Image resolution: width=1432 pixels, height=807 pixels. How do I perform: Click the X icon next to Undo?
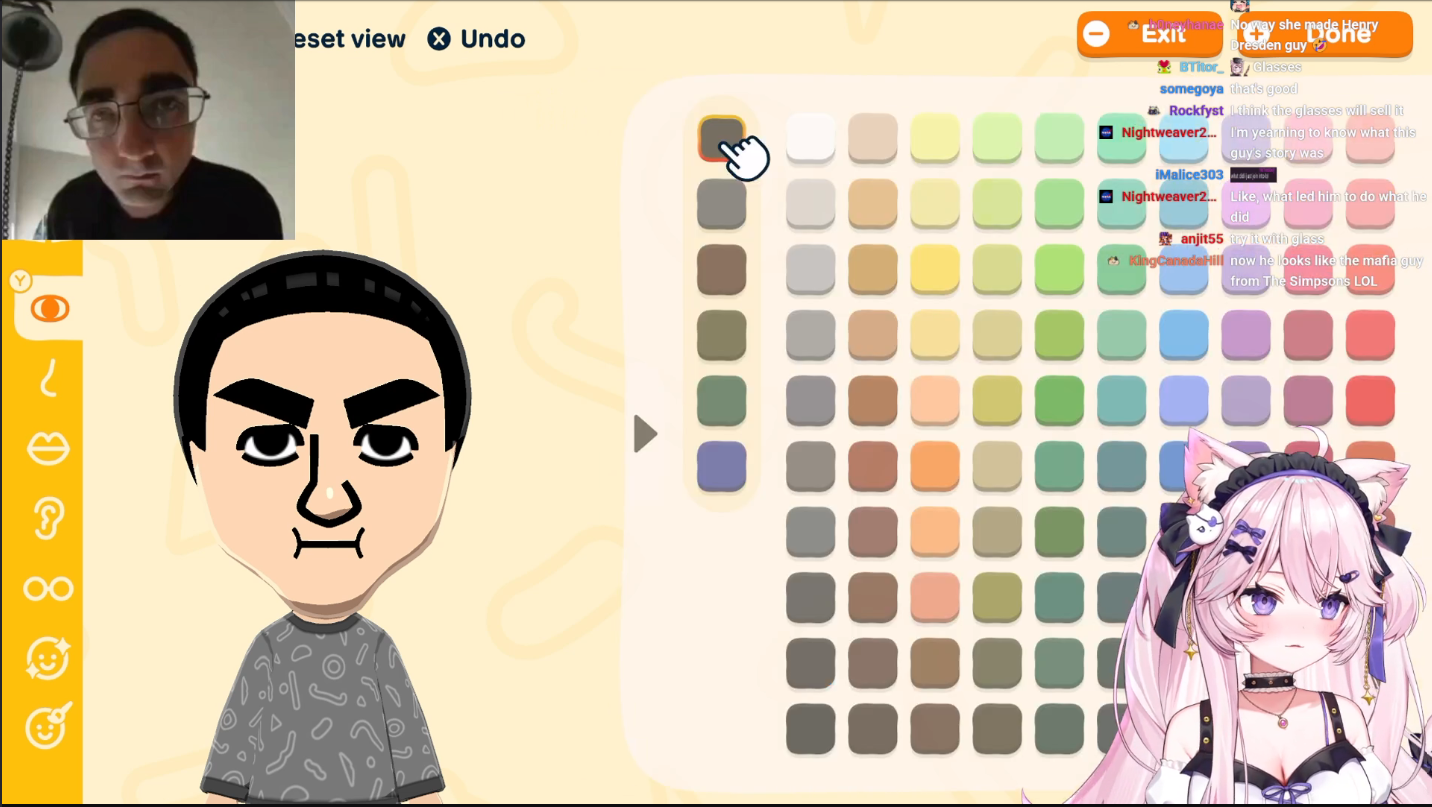[x=439, y=39]
